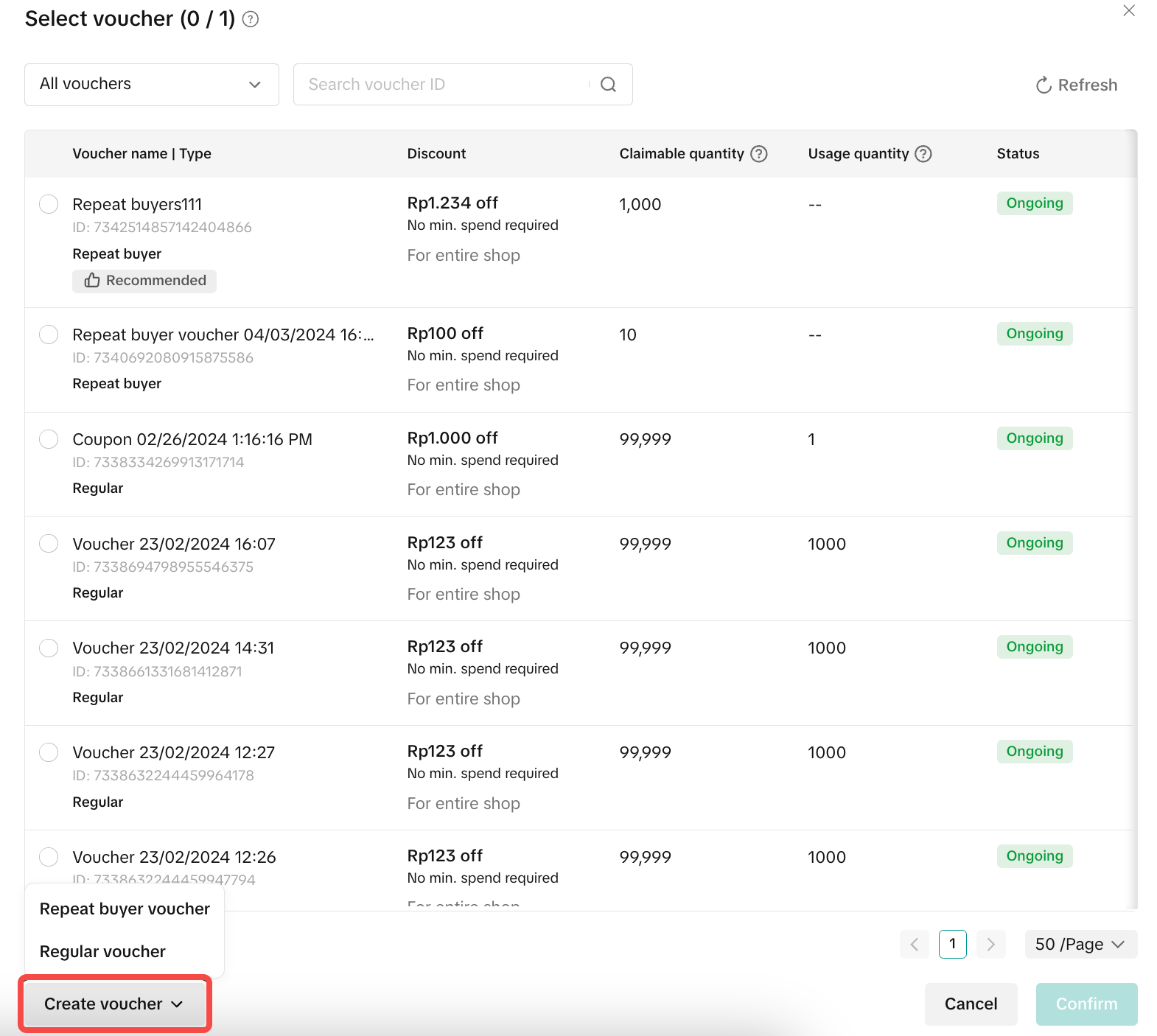Viewport: 1157px width, 1036px height.
Task: Go to the previous page arrow
Action: 914,945
